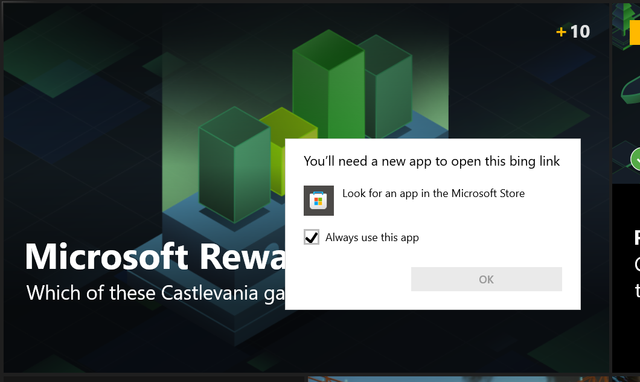The image size is (640, 382).
Task: Click the Microsoft Store app icon
Action: [318, 201]
